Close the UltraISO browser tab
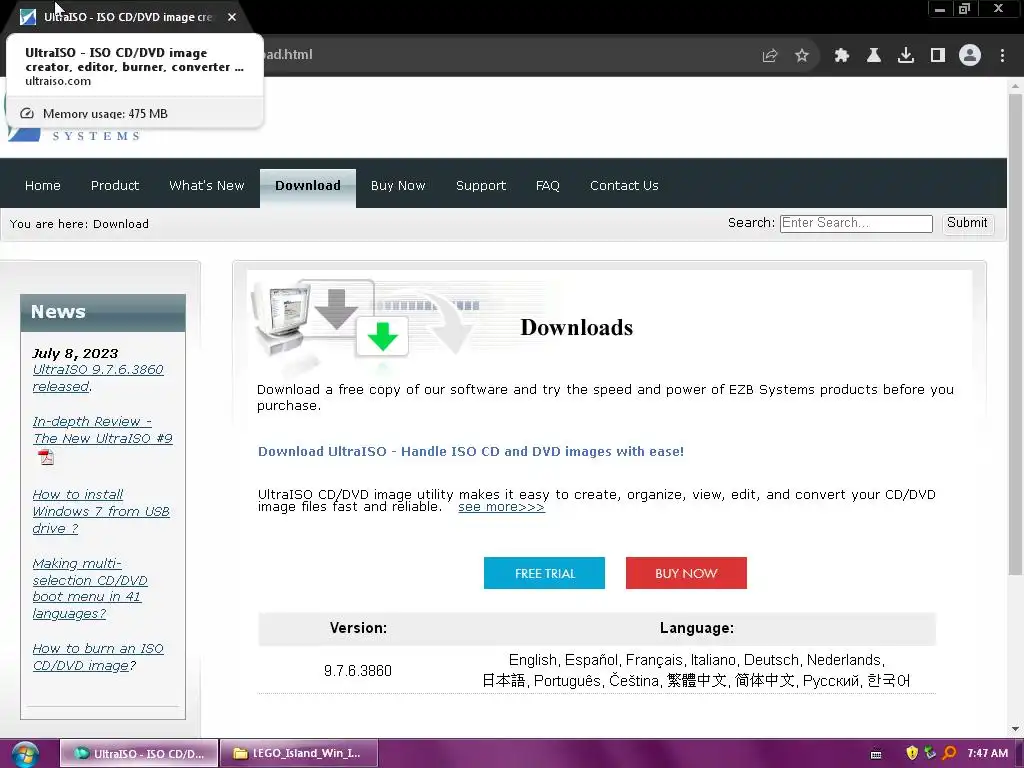This screenshot has height=768, width=1024. (232, 17)
